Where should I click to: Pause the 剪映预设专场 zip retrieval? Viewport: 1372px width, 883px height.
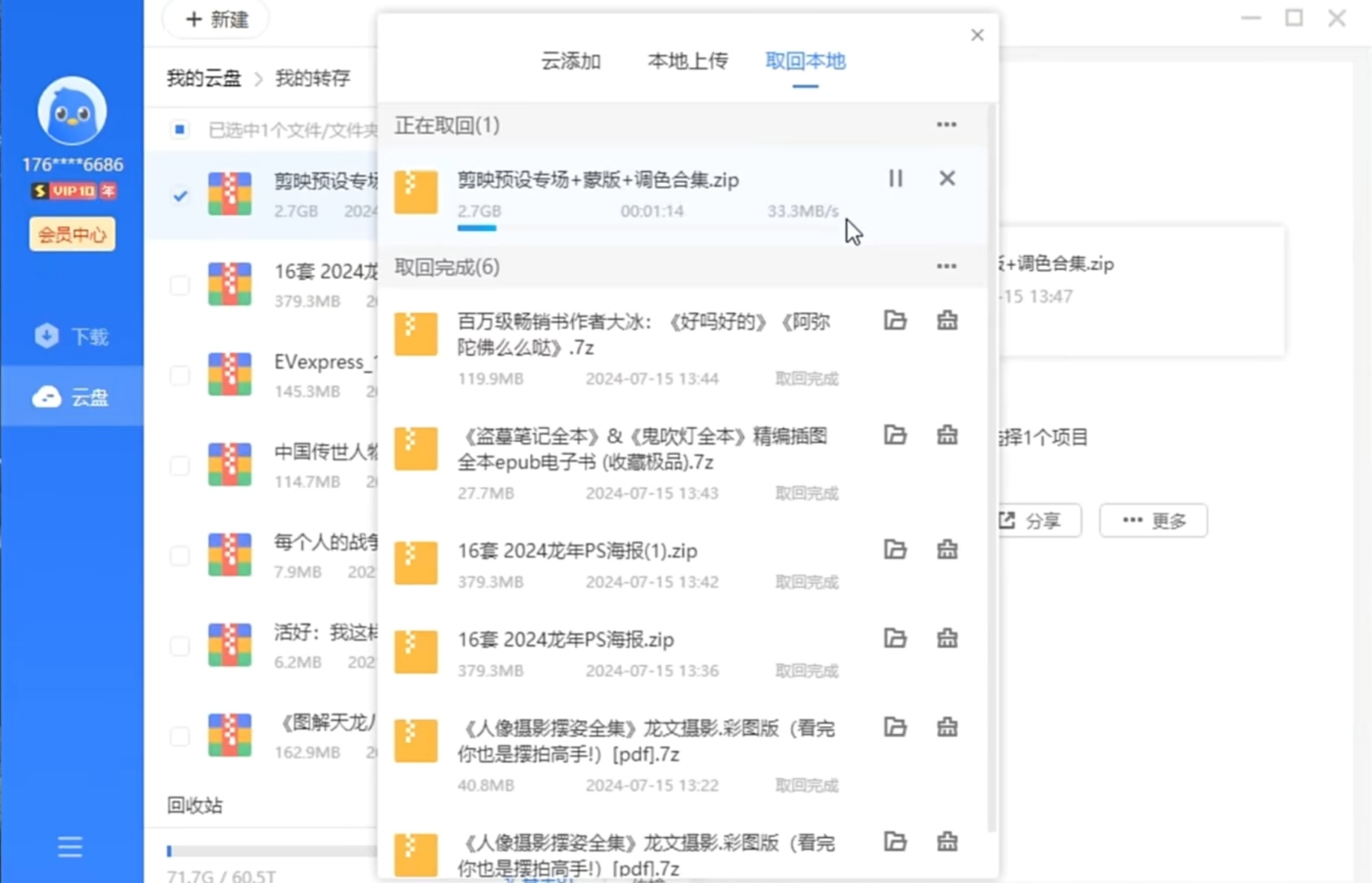coord(895,179)
